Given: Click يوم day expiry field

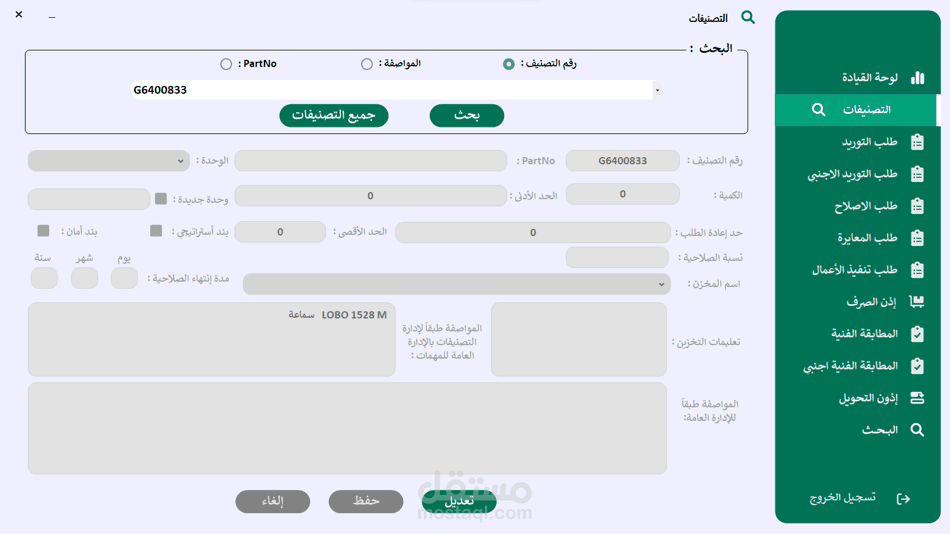Looking at the screenshot, I should tap(124, 278).
